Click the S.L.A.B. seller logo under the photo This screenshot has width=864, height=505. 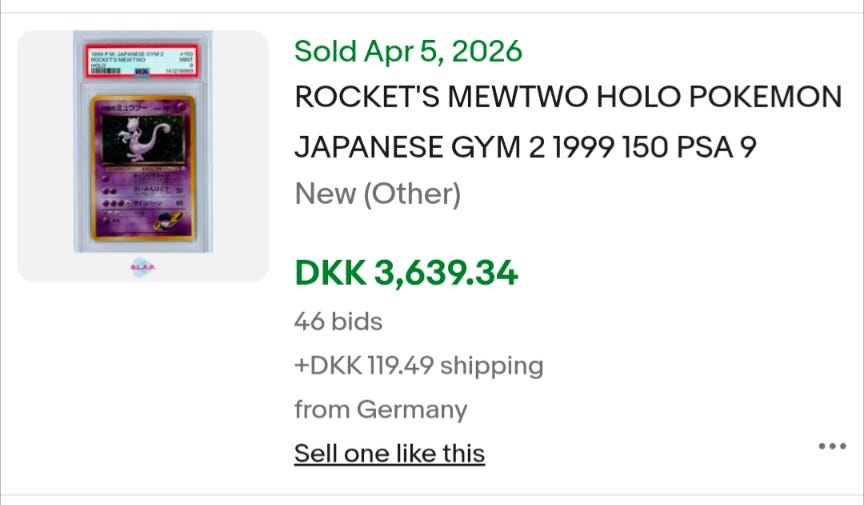point(142,268)
